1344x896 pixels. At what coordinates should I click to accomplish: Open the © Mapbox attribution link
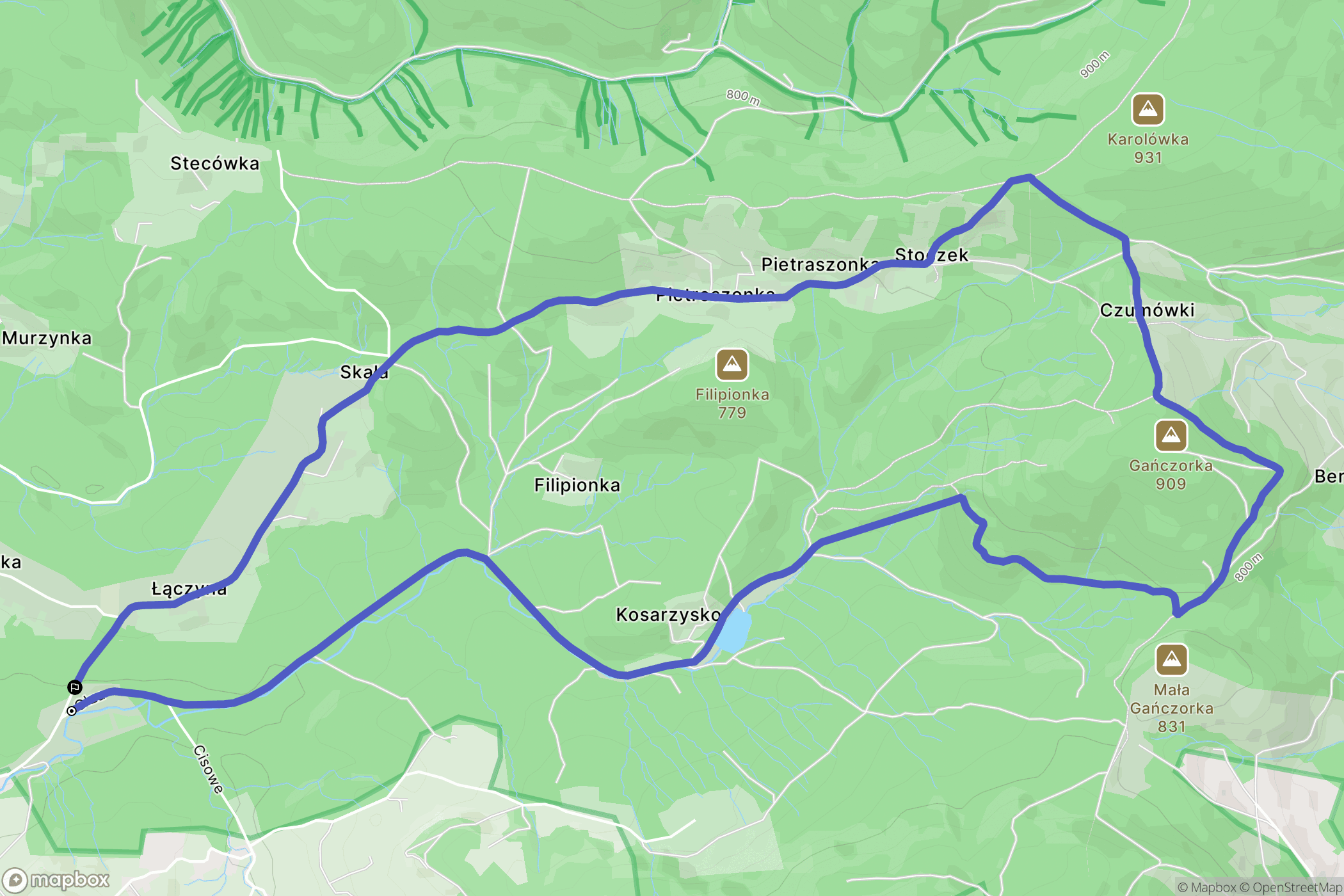(1206, 887)
